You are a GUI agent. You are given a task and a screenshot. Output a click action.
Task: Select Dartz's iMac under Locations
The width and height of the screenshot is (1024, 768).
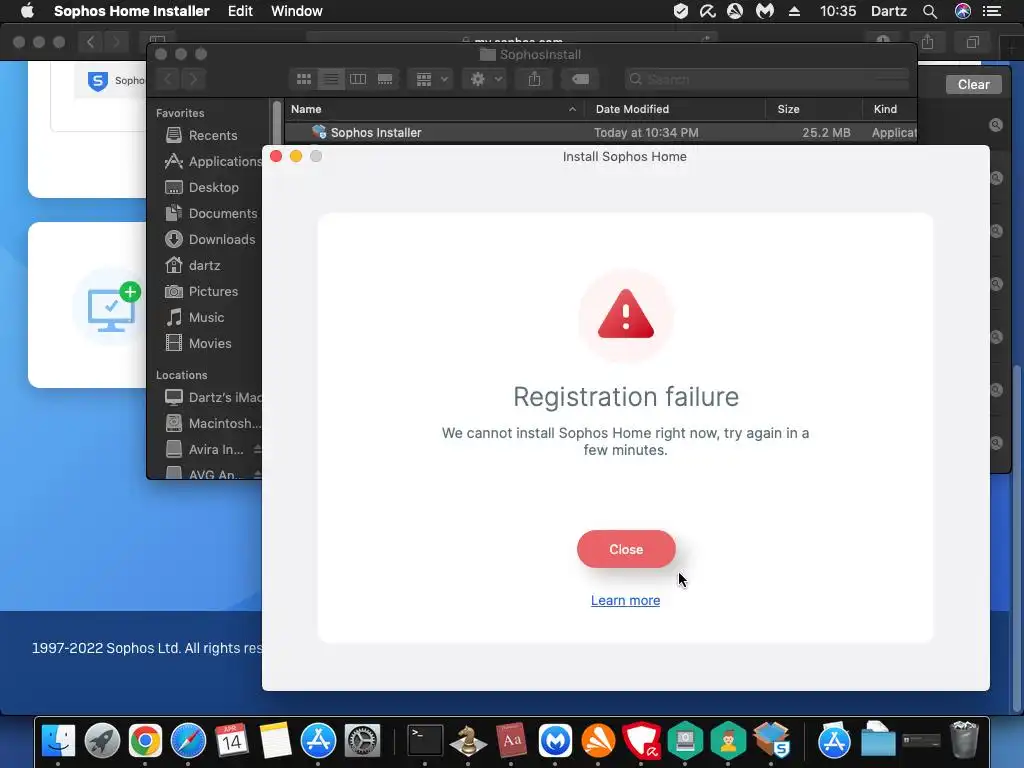213,397
